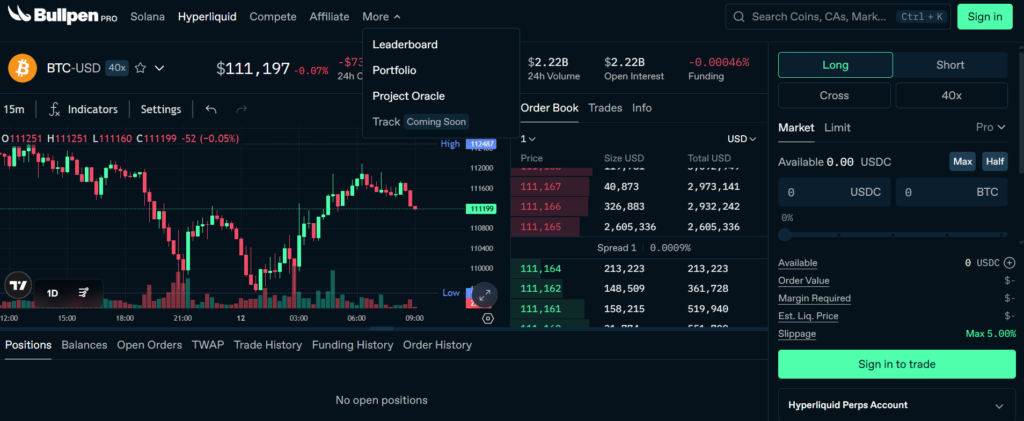
Task: Expand the chart to fullscreen
Action: 484,294
